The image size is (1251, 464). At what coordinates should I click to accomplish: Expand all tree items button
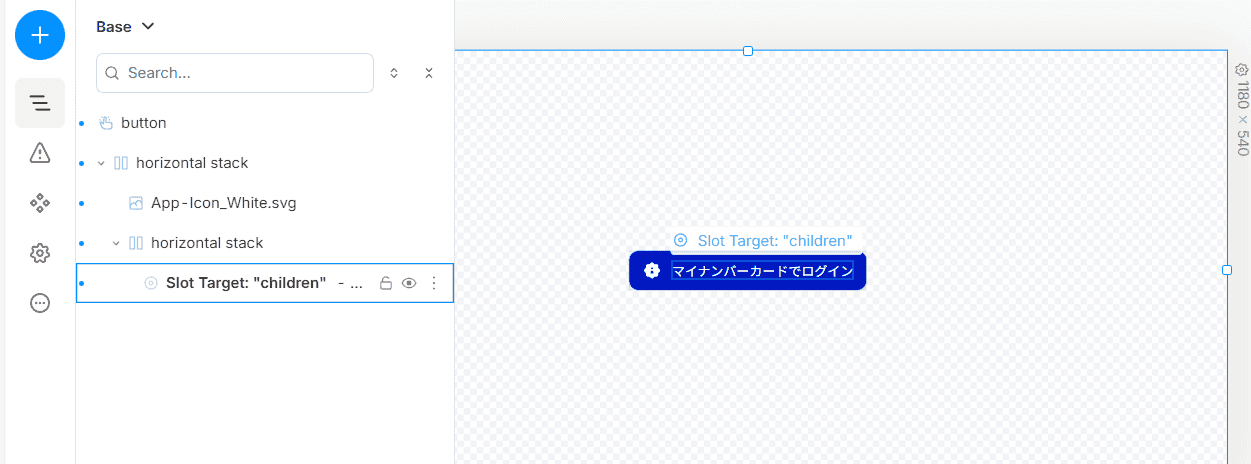[394, 73]
